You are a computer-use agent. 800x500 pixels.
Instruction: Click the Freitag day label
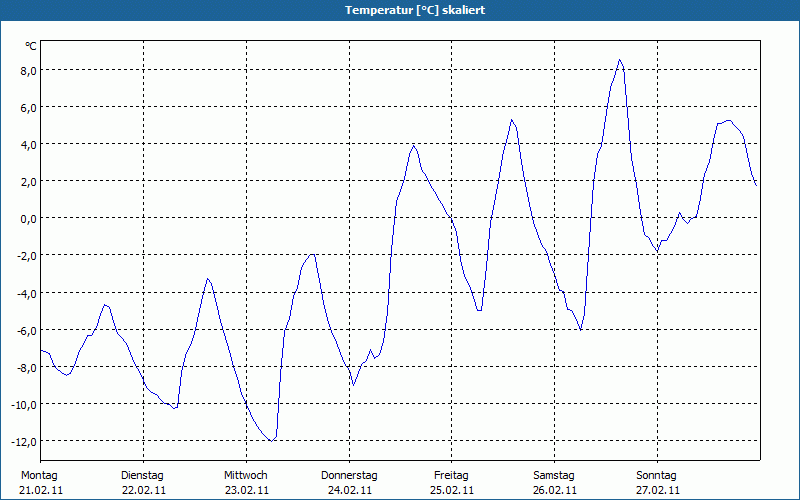pos(452,476)
